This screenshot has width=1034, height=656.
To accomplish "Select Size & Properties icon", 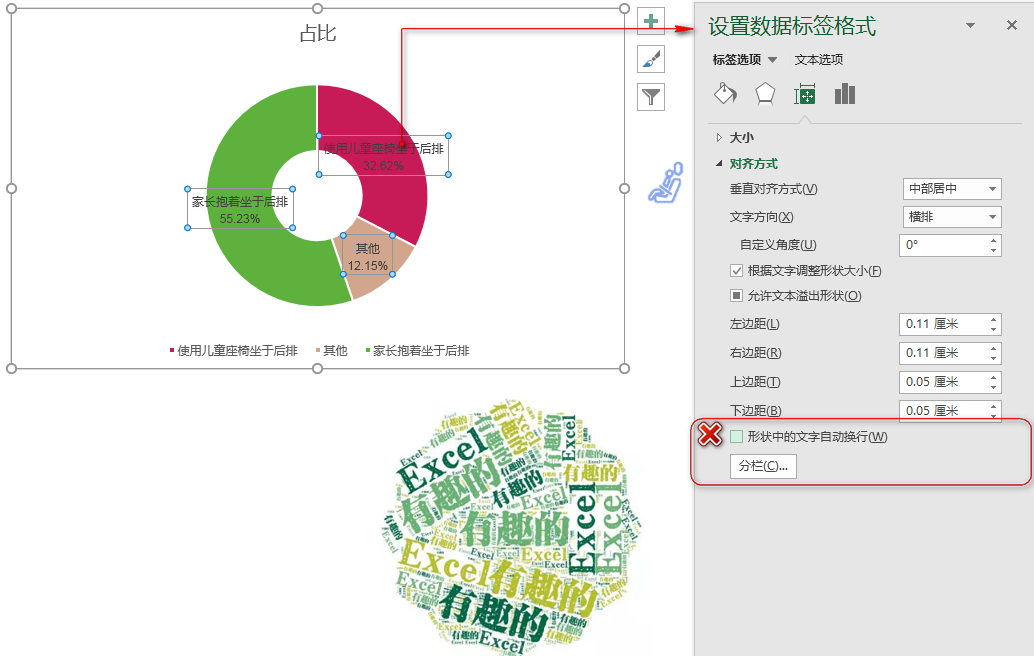I will click(805, 94).
